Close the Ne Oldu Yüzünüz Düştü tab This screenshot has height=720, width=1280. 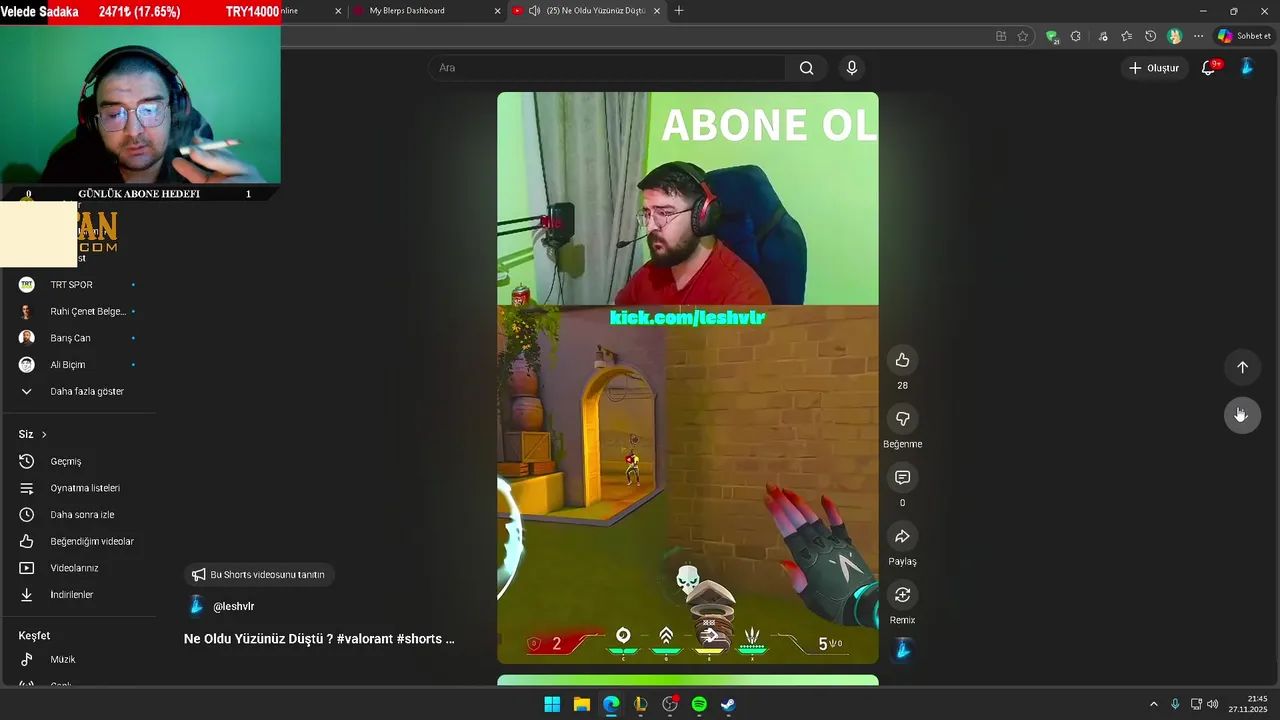point(657,11)
